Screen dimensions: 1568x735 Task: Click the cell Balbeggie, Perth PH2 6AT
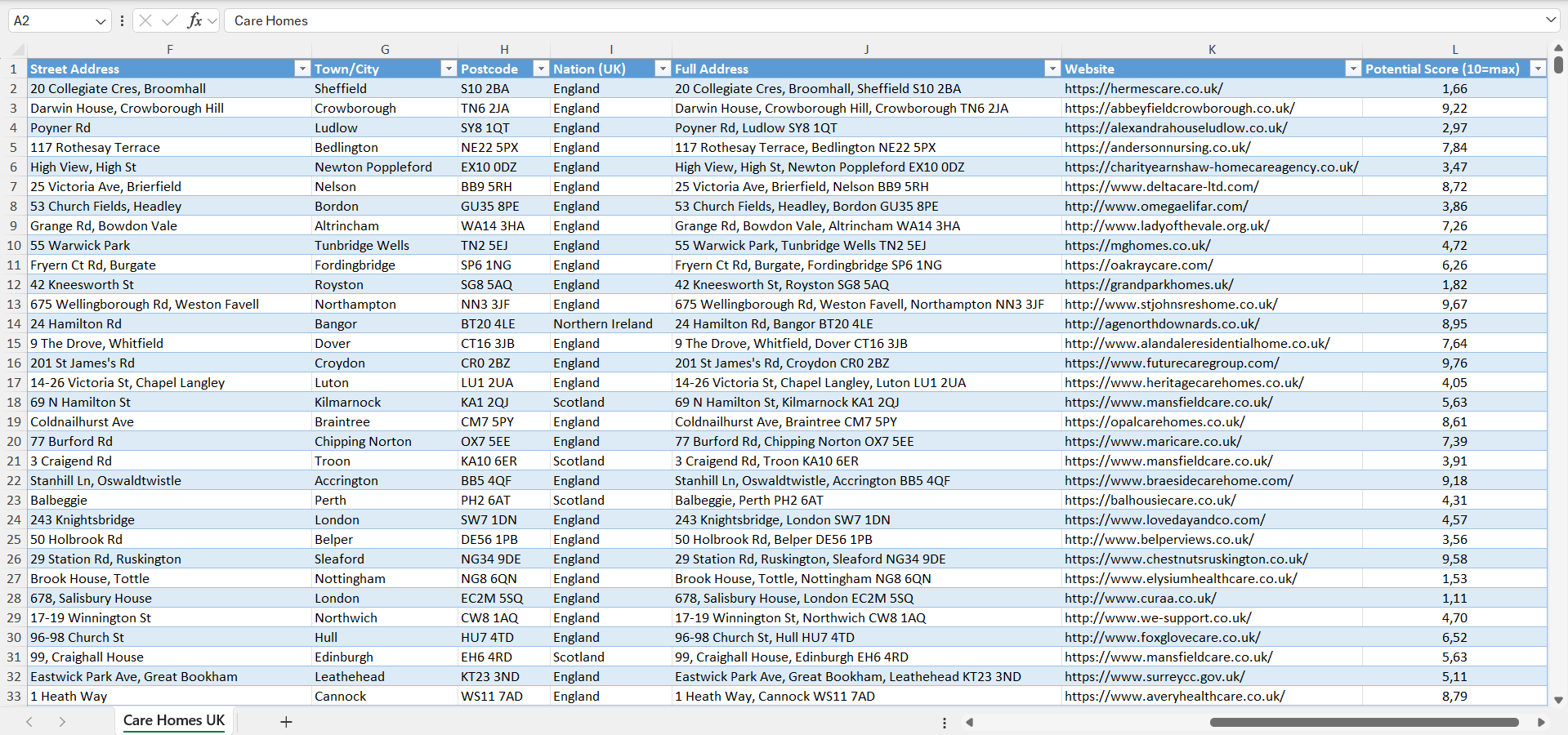(x=867, y=500)
